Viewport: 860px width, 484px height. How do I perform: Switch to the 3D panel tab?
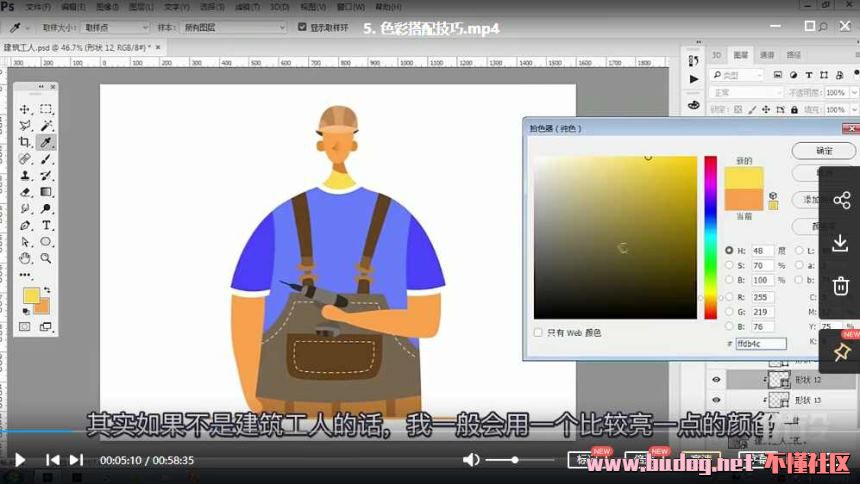pos(716,55)
